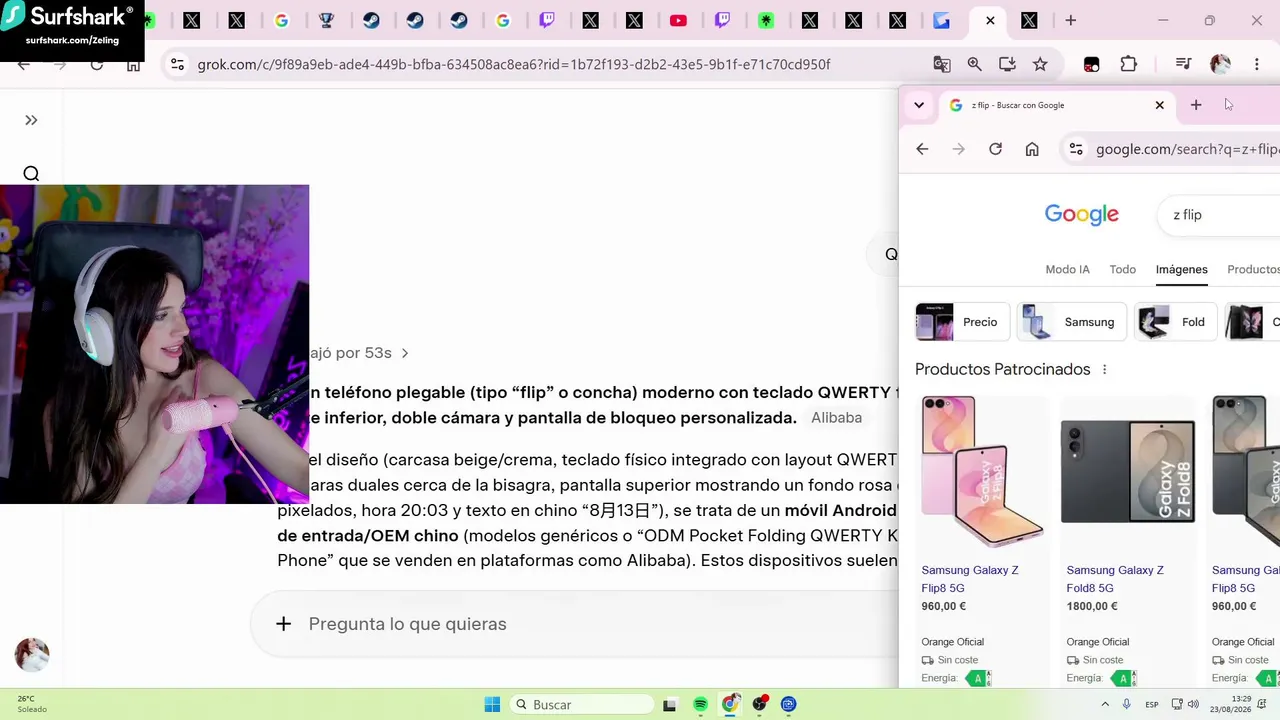Click the microphone icon in the system tray

click(x=1127, y=705)
